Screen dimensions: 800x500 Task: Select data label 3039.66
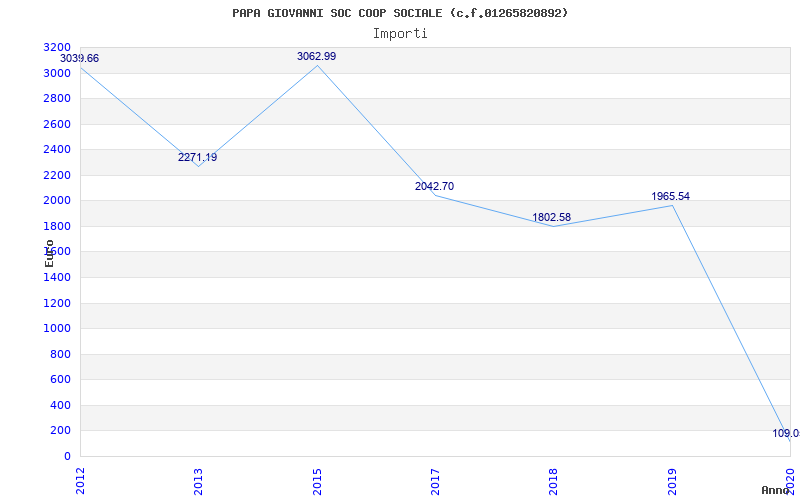pyautogui.click(x=80, y=59)
